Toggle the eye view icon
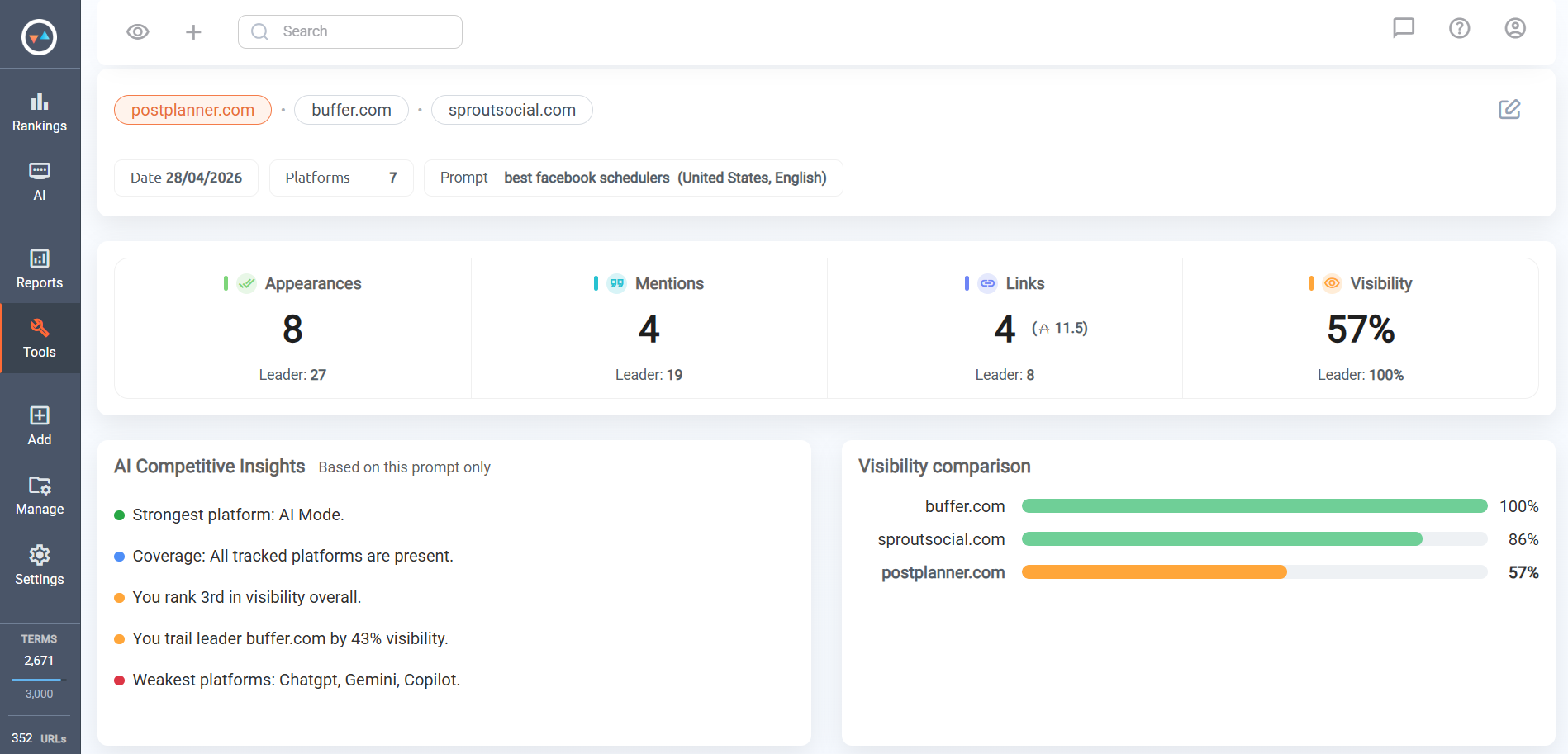This screenshot has height=754, width=1568. pyautogui.click(x=138, y=31)
